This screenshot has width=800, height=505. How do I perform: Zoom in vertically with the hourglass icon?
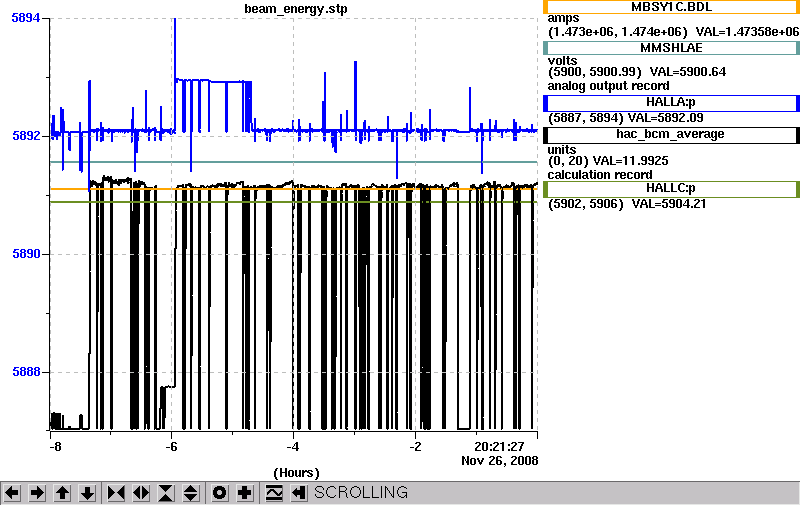click(166, 493)
